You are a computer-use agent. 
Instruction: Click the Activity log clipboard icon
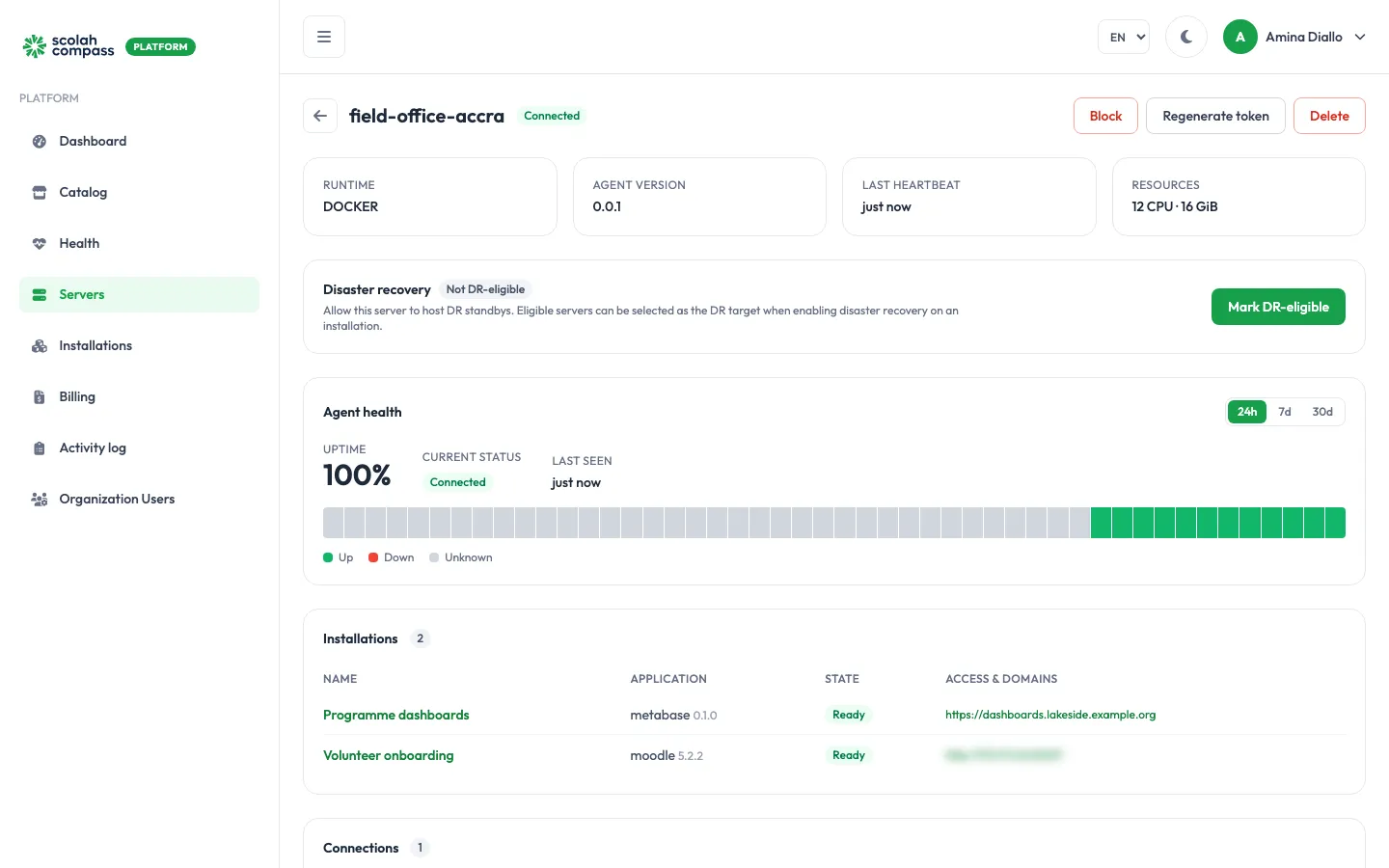pyautogui.click(x=40, y=448)
